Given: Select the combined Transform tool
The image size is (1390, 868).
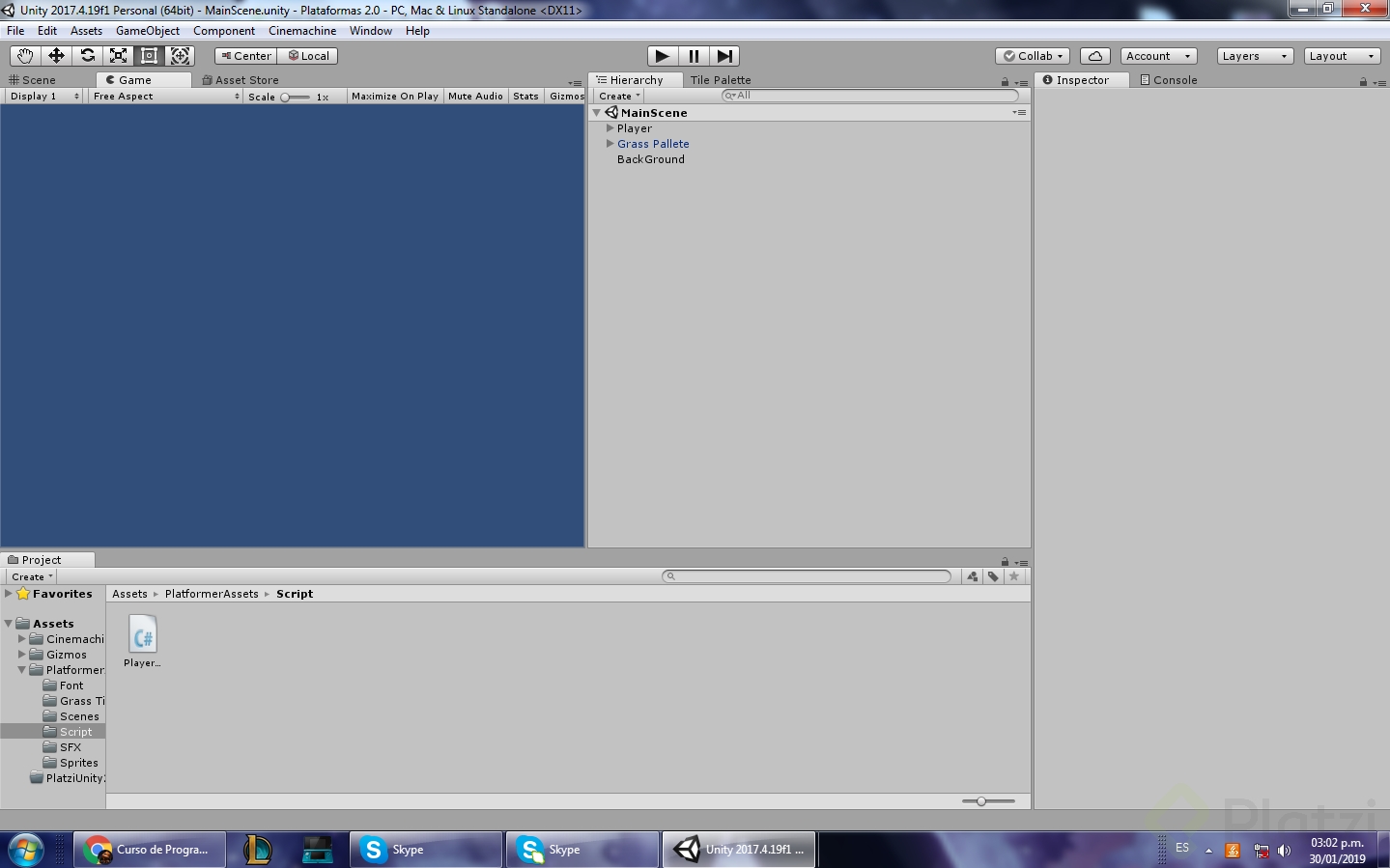Looking at the screenshot, I should (180, 56).
